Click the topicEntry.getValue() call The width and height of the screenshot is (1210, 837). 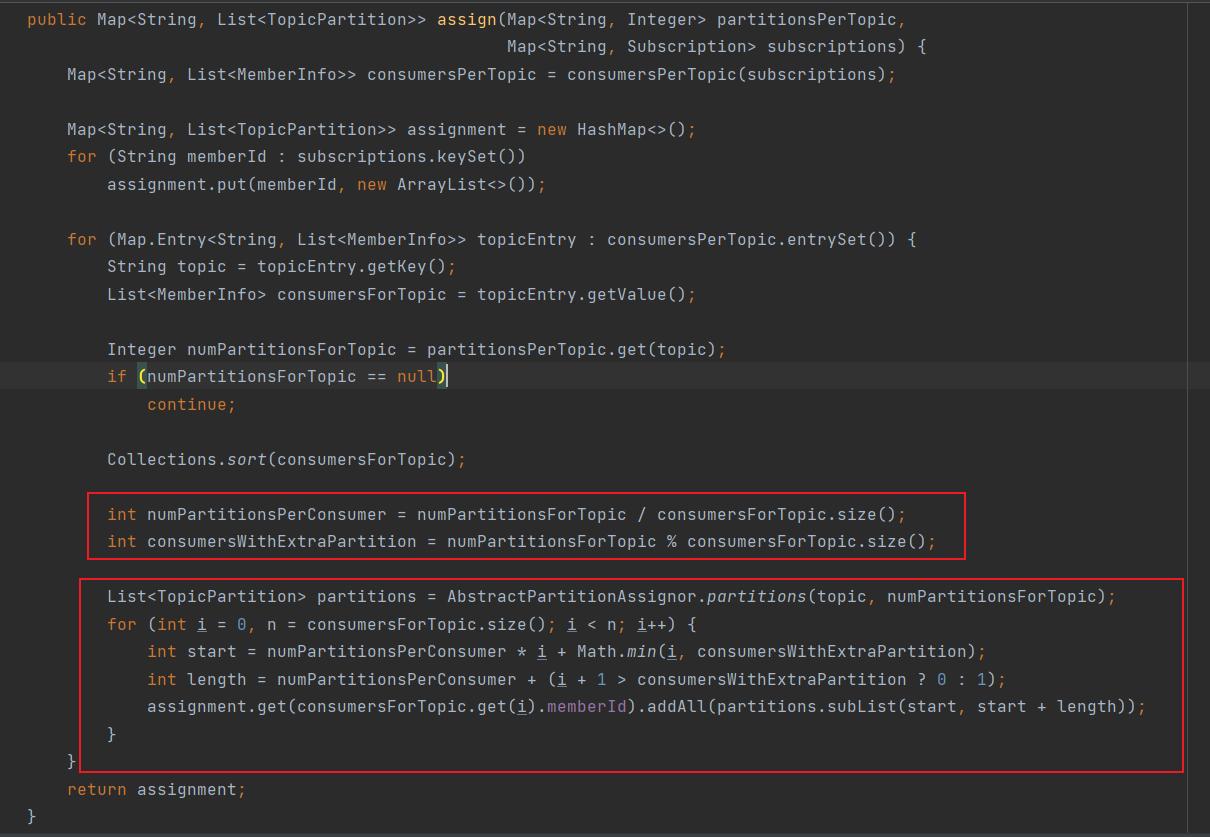point(585,294)
